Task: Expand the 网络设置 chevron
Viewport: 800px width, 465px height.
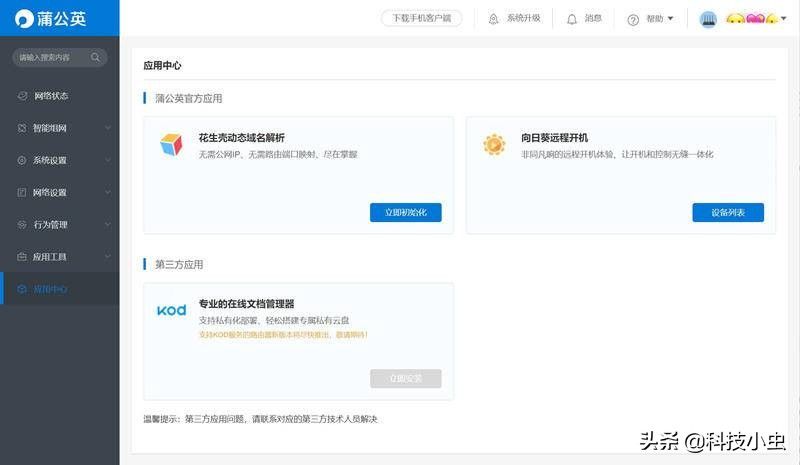Action: pos(108,192)
